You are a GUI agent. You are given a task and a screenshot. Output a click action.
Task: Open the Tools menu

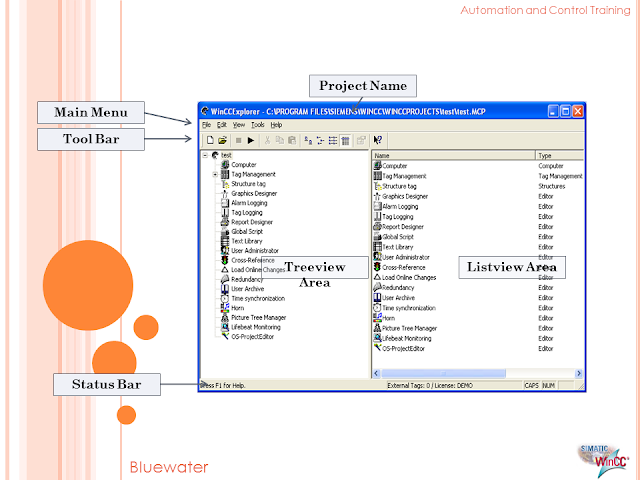pos(258,125)
